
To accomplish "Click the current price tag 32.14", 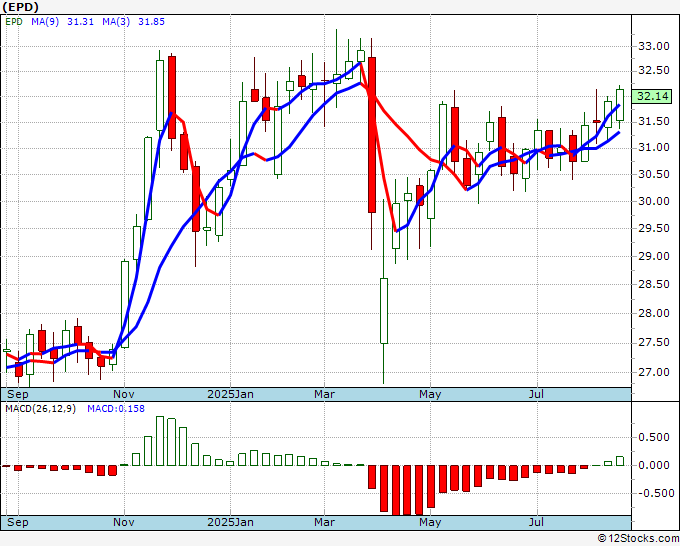I will [x=653, y=96].
